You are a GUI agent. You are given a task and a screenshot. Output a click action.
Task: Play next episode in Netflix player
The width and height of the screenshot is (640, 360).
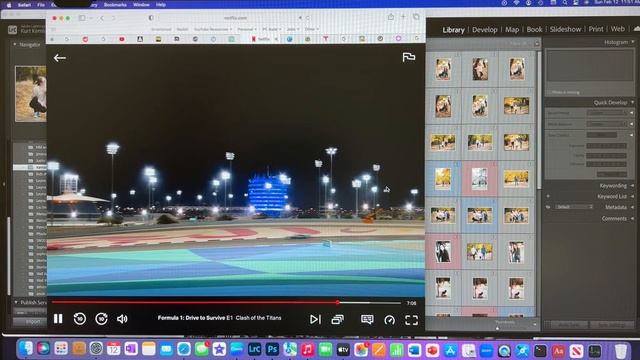[x=315, y=320]
